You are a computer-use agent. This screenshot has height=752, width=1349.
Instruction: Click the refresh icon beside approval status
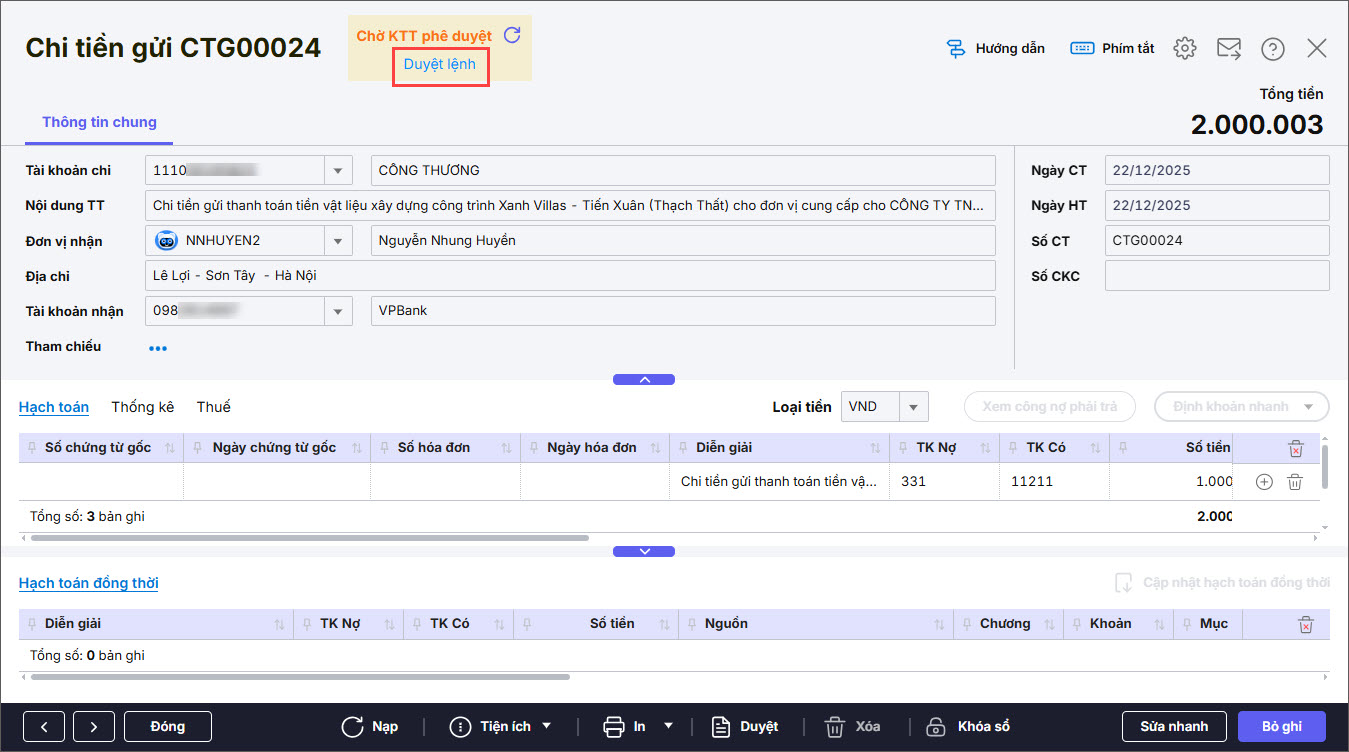point(512,35)
